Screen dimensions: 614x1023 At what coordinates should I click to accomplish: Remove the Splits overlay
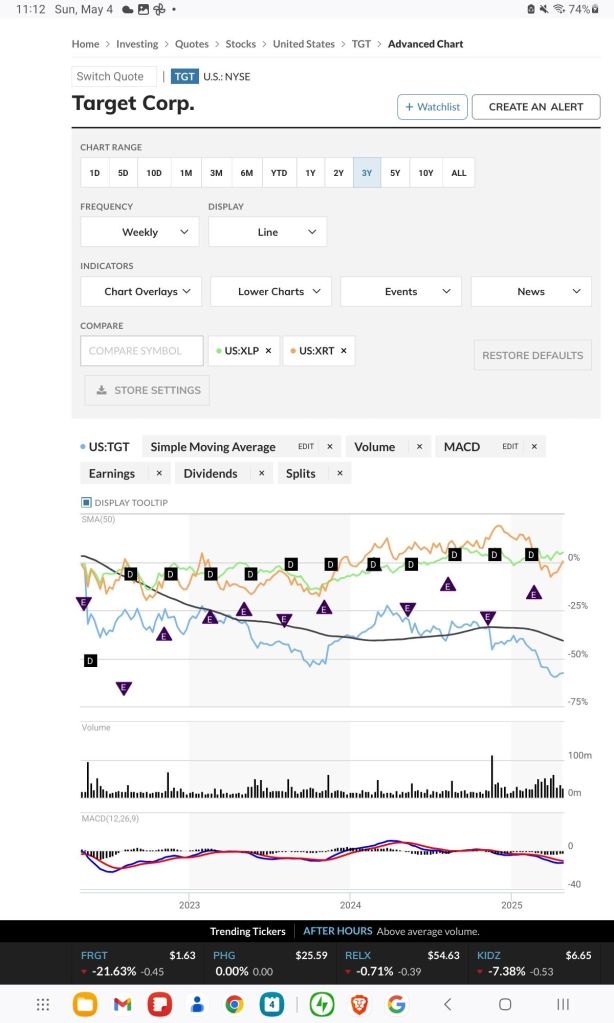coord(339,472)
